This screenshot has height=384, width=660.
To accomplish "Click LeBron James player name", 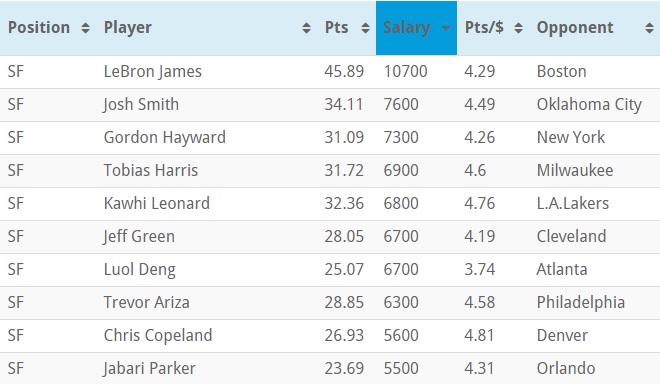I will (153, 72).
